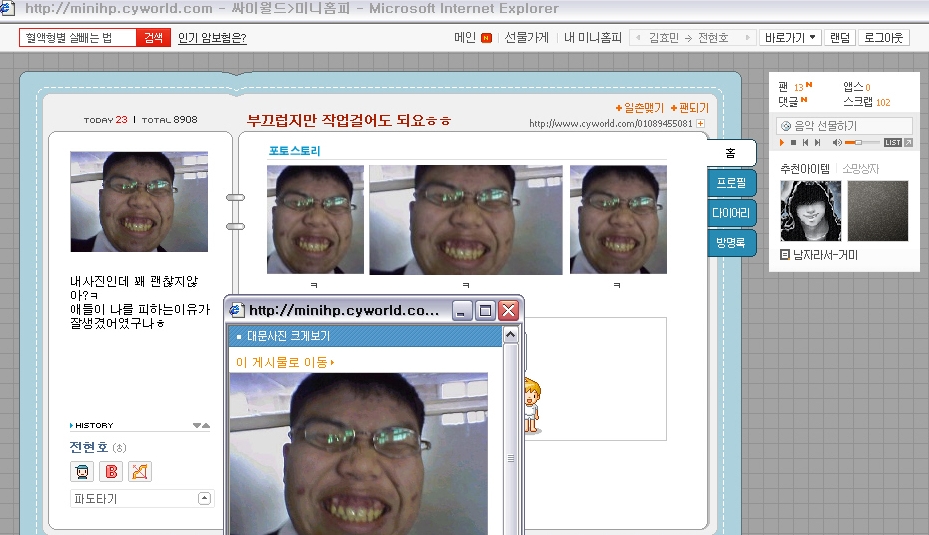The height and width of the screenshot is (535, 929).
Task: Click the bow and arrow icon
Action: pyautogui.click(x=140, y=471)
